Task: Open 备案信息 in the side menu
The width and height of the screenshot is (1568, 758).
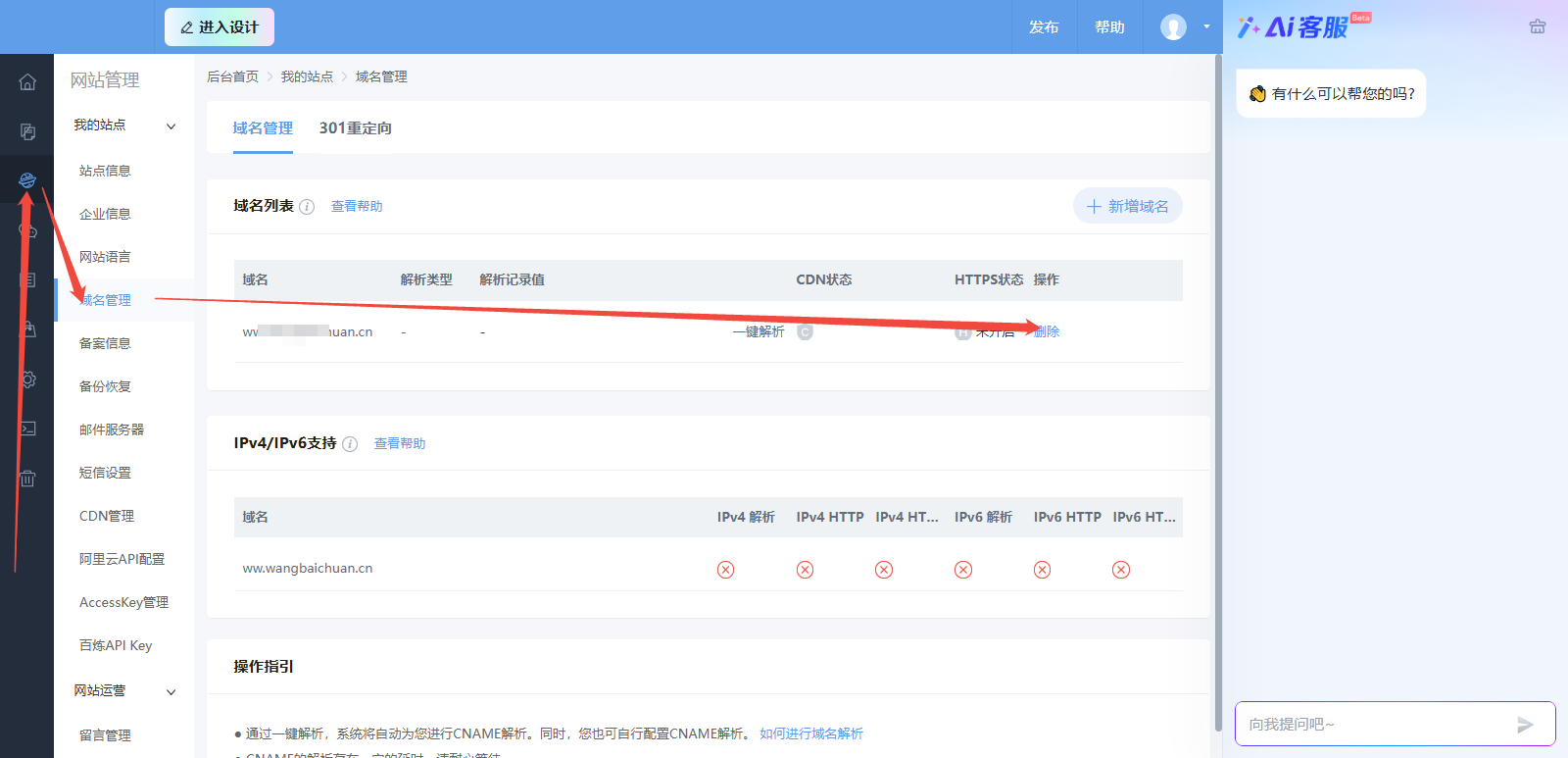Action: pyautogui.click(x=105, y=343)
